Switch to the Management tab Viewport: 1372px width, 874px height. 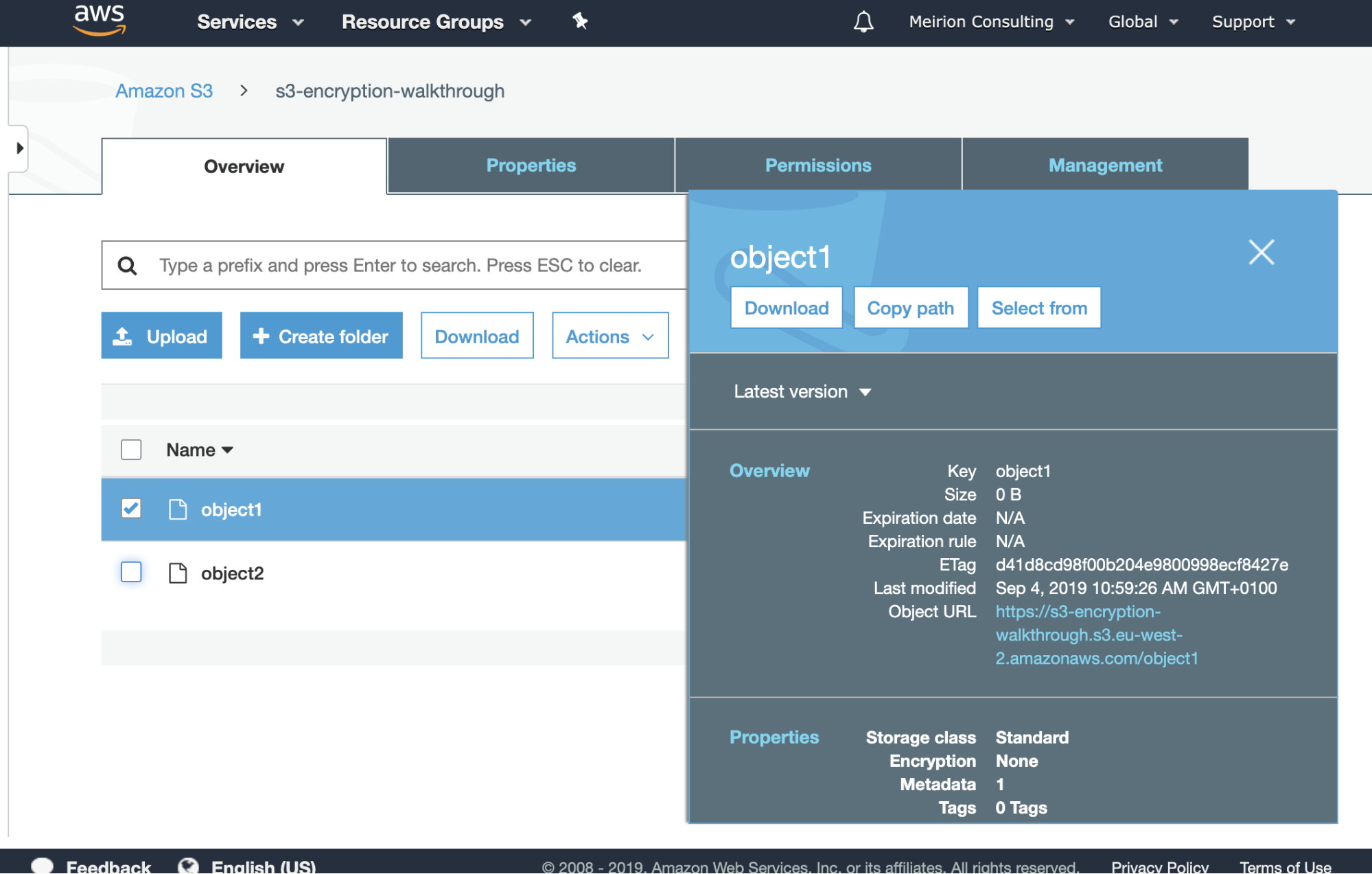click(1104, 165)
